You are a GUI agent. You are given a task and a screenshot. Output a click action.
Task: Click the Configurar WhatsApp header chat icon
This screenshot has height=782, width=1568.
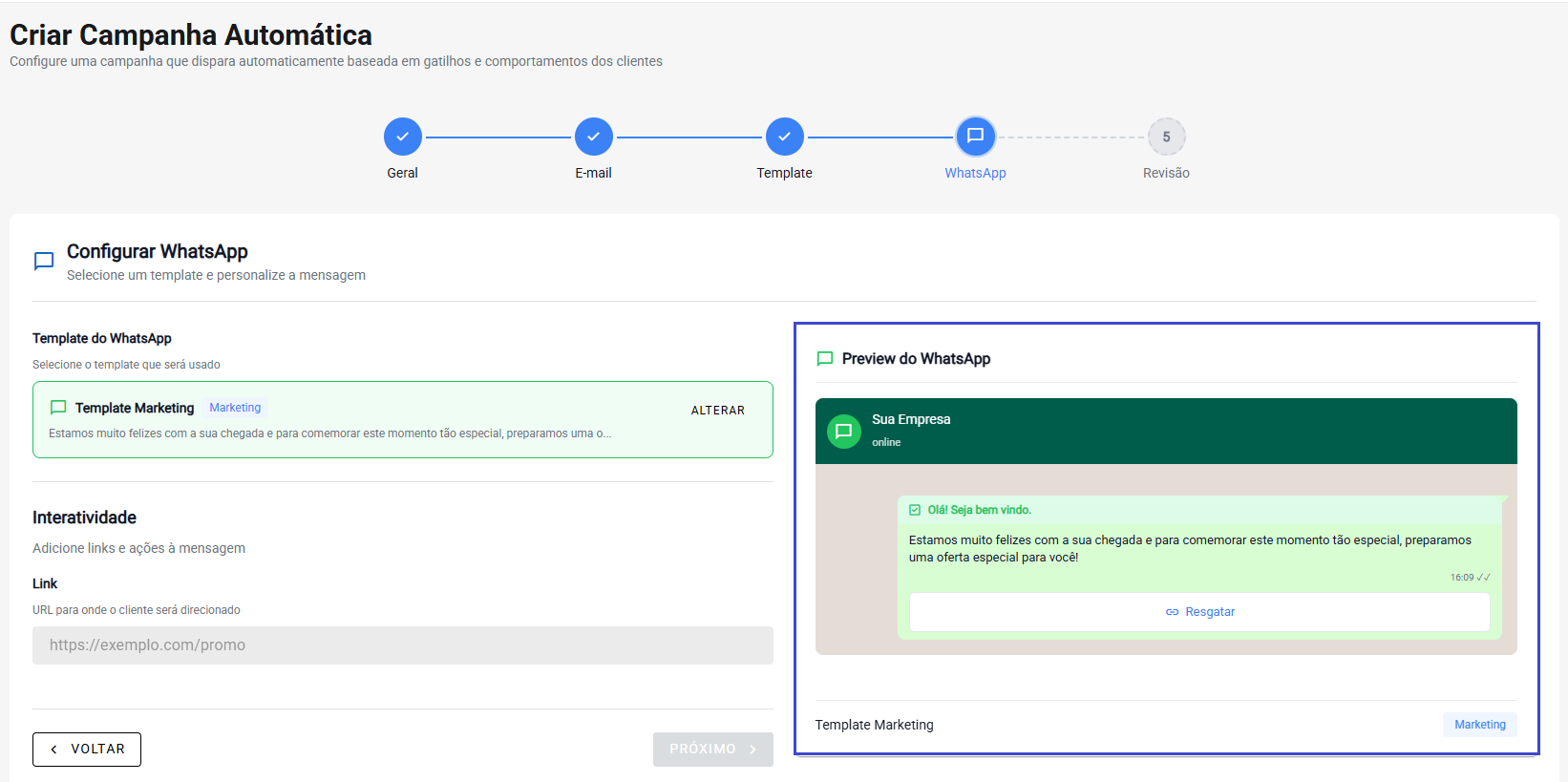[x=44, y=262]
